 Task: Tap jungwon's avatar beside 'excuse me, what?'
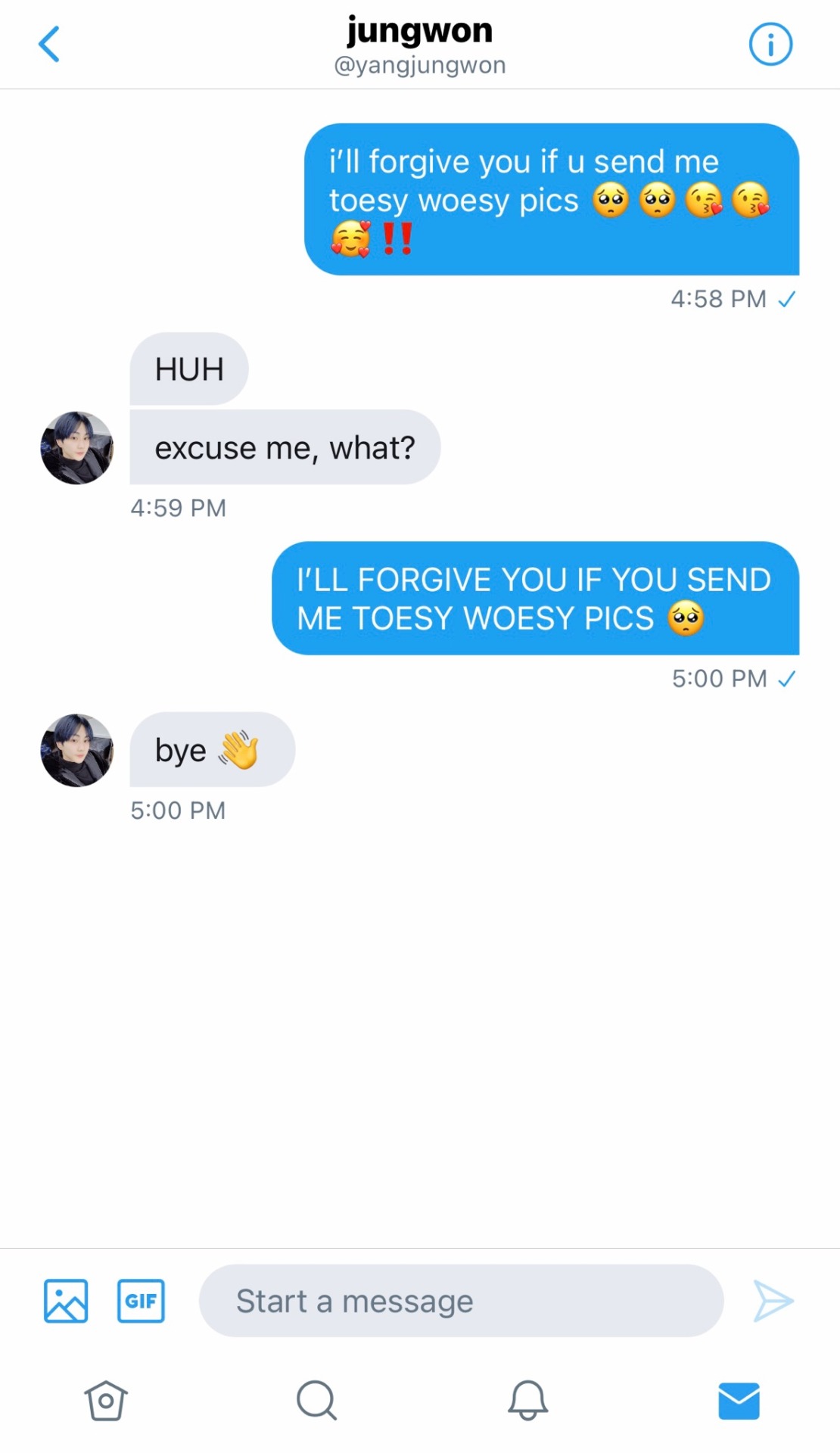coord(76,448)
